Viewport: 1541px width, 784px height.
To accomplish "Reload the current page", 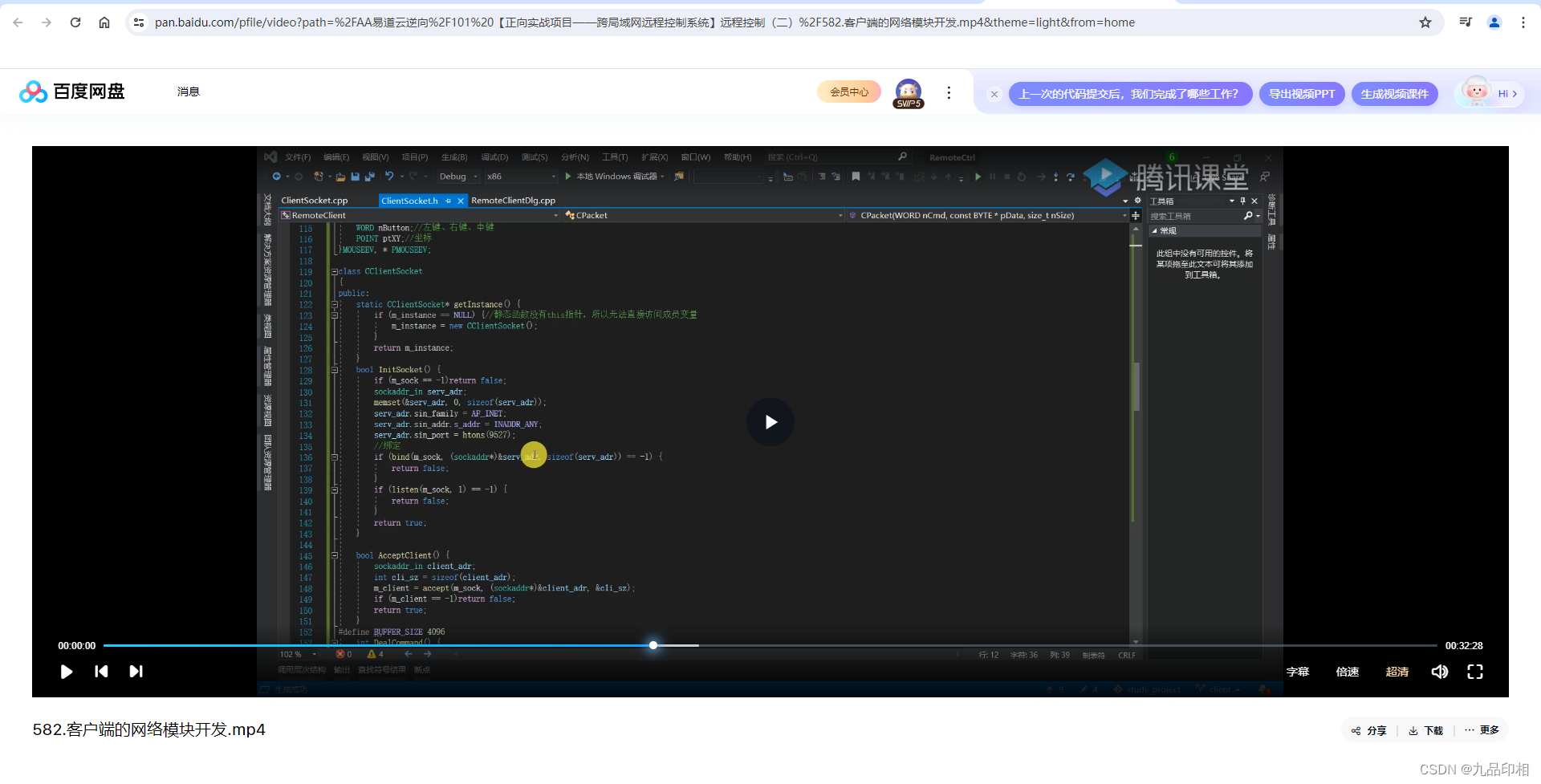I will point(75,22).
